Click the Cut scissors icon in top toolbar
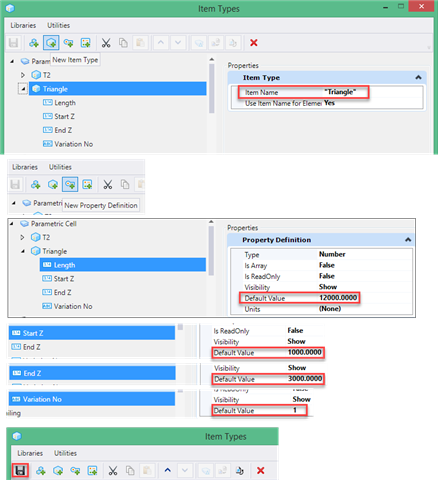This screenshot has width=438, height=480. coord(106,43)
